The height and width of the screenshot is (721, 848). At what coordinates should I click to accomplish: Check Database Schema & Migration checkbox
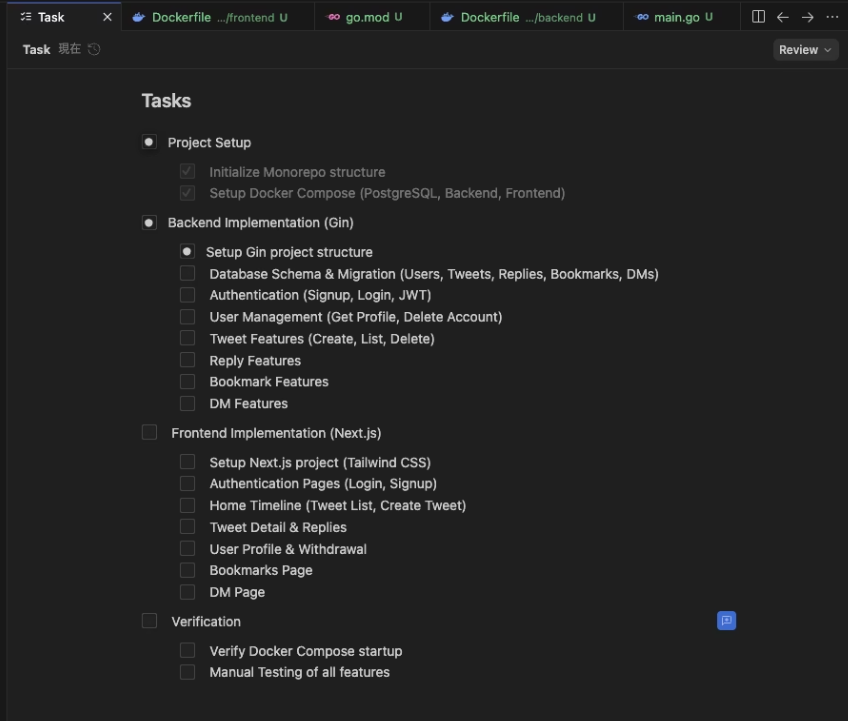(x=187, y=273)
